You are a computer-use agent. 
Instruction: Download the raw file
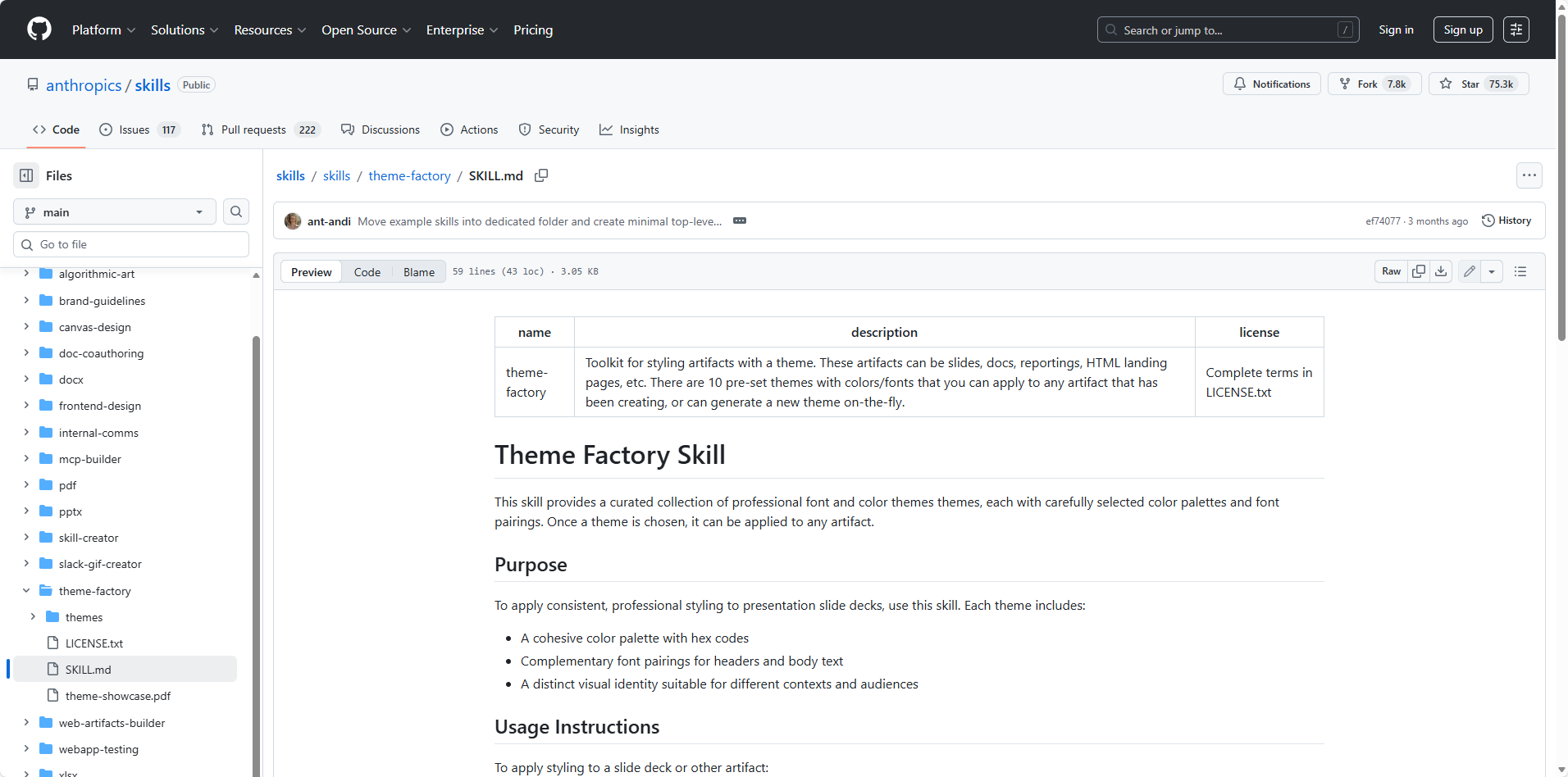coord(1441,271)
